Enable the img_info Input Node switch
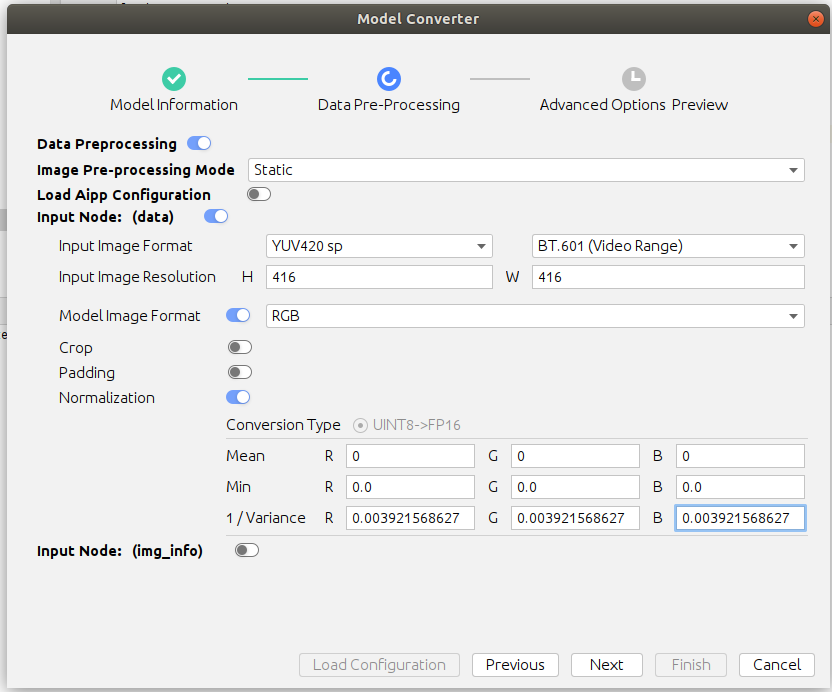Image resolution: width=832 pixels, height=692 pixels. (246, 550)
